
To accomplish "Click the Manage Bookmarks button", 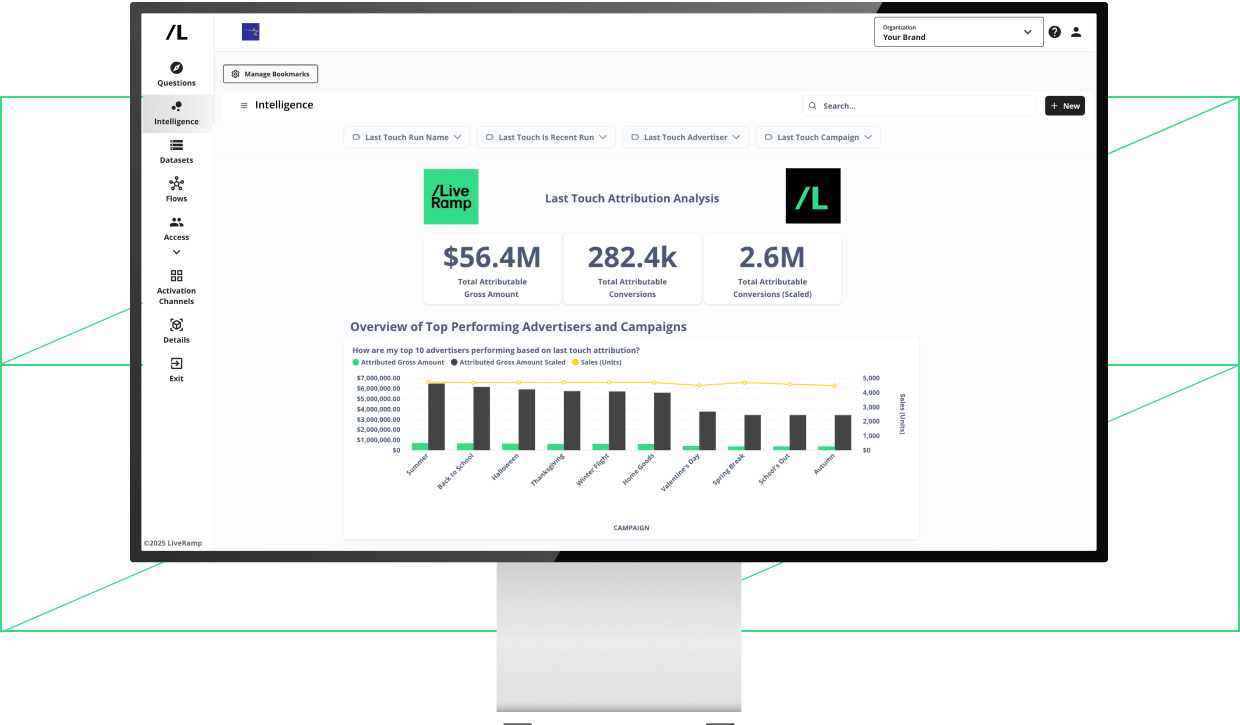I will click(x=270, y=74).
